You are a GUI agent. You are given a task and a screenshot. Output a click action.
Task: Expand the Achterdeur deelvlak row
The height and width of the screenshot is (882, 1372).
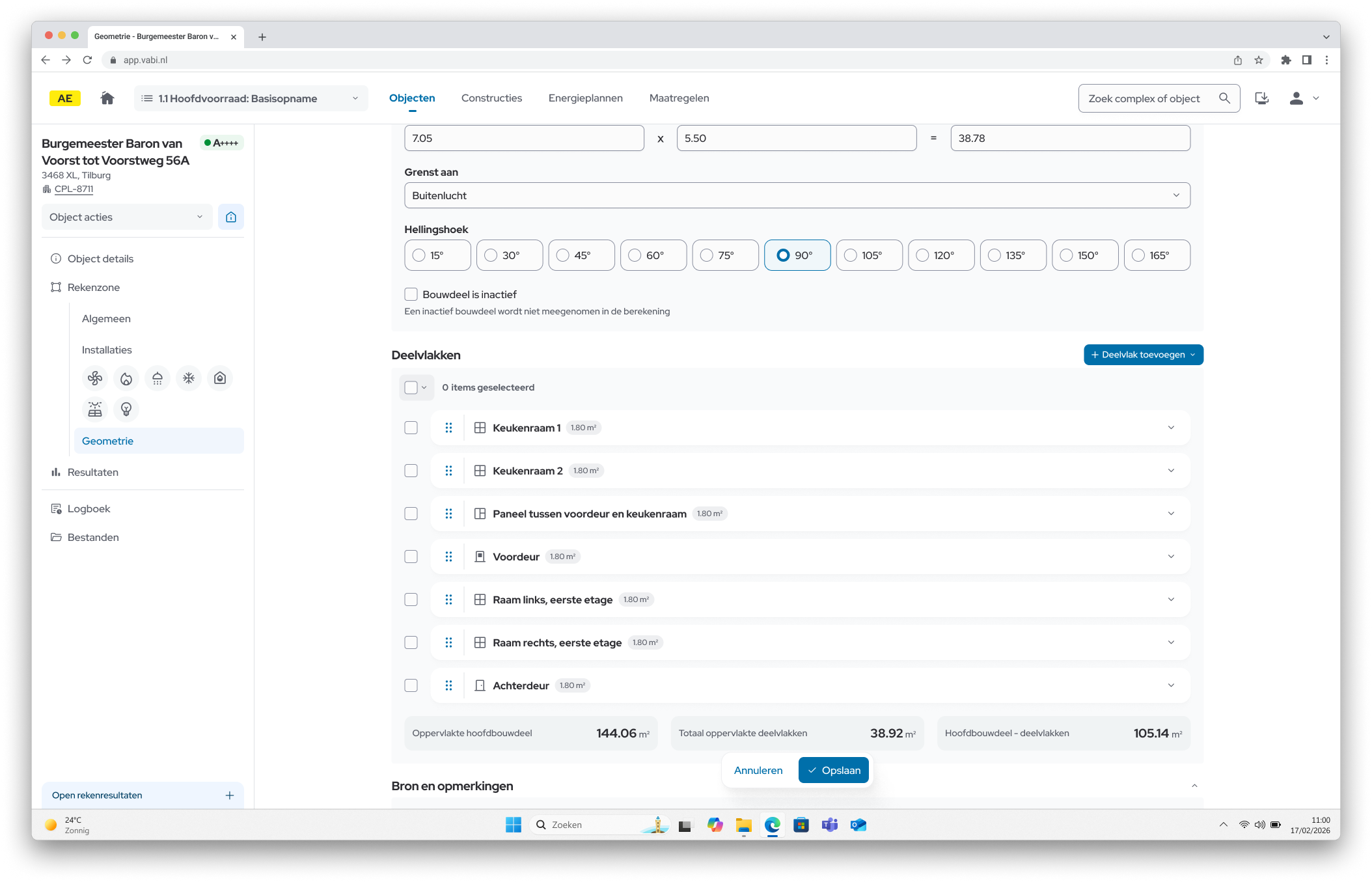click(1171, 685)
